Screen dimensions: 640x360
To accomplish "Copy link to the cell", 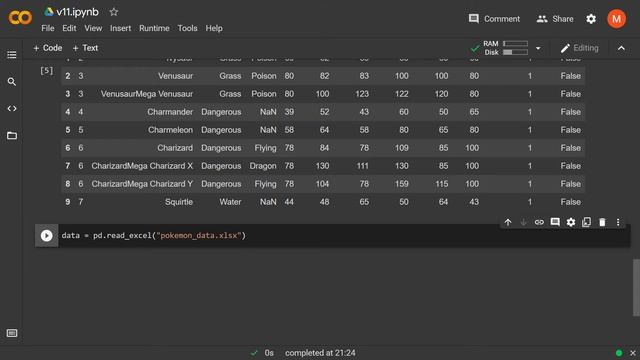I will pyautogui.click(x=539, y=222).
